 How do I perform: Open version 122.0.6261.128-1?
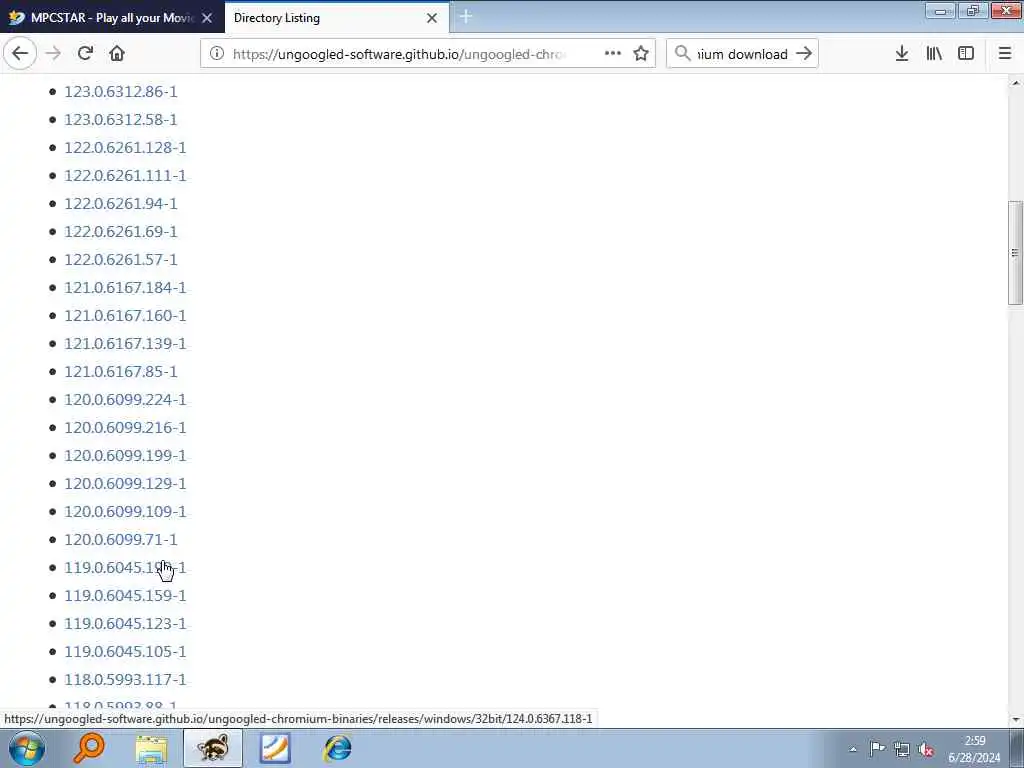point(125,148)
